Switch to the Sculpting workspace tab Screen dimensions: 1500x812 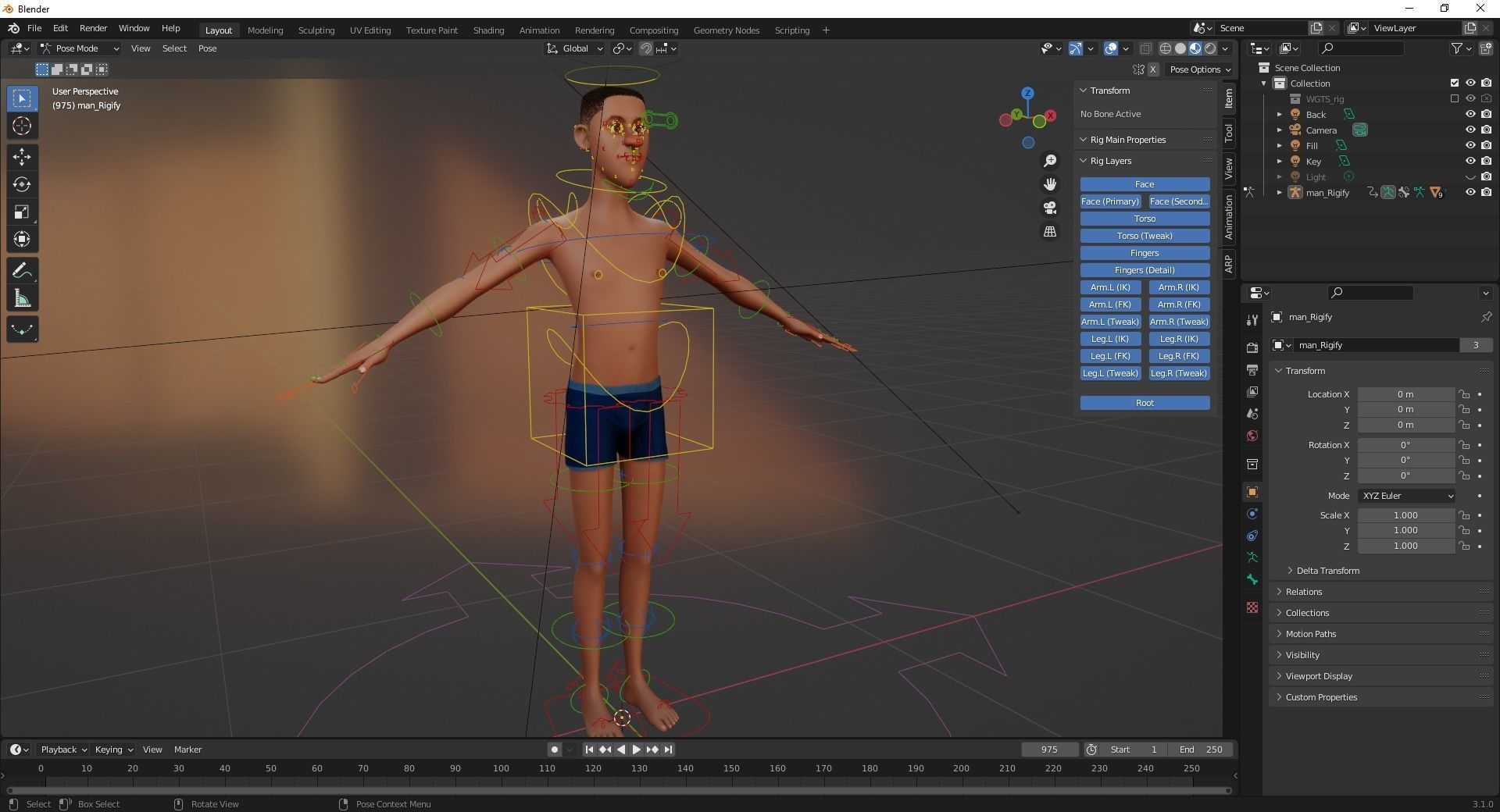[316, 30]
